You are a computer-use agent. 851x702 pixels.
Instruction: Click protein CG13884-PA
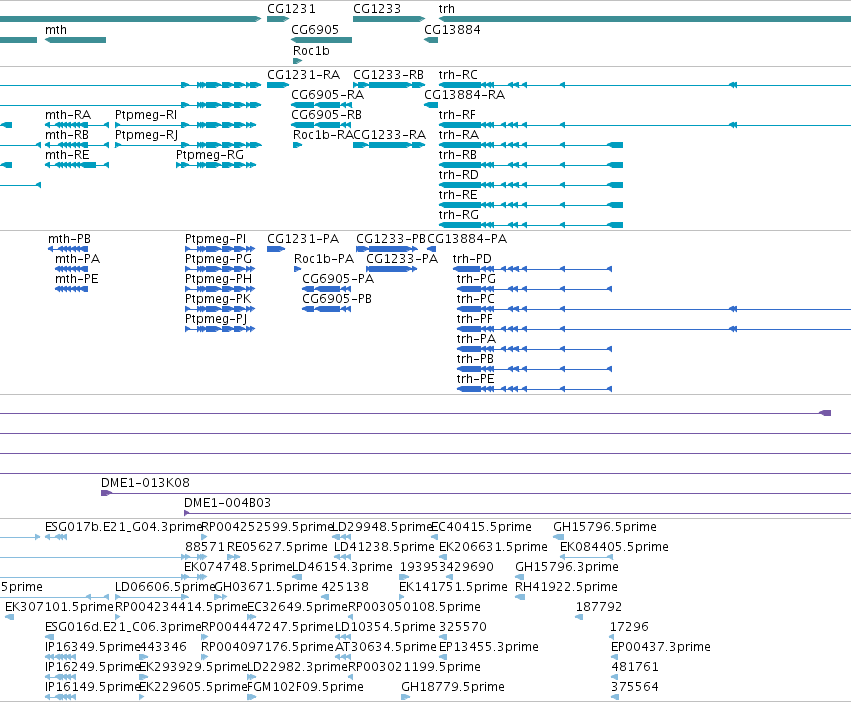click(x=431, y=249)
